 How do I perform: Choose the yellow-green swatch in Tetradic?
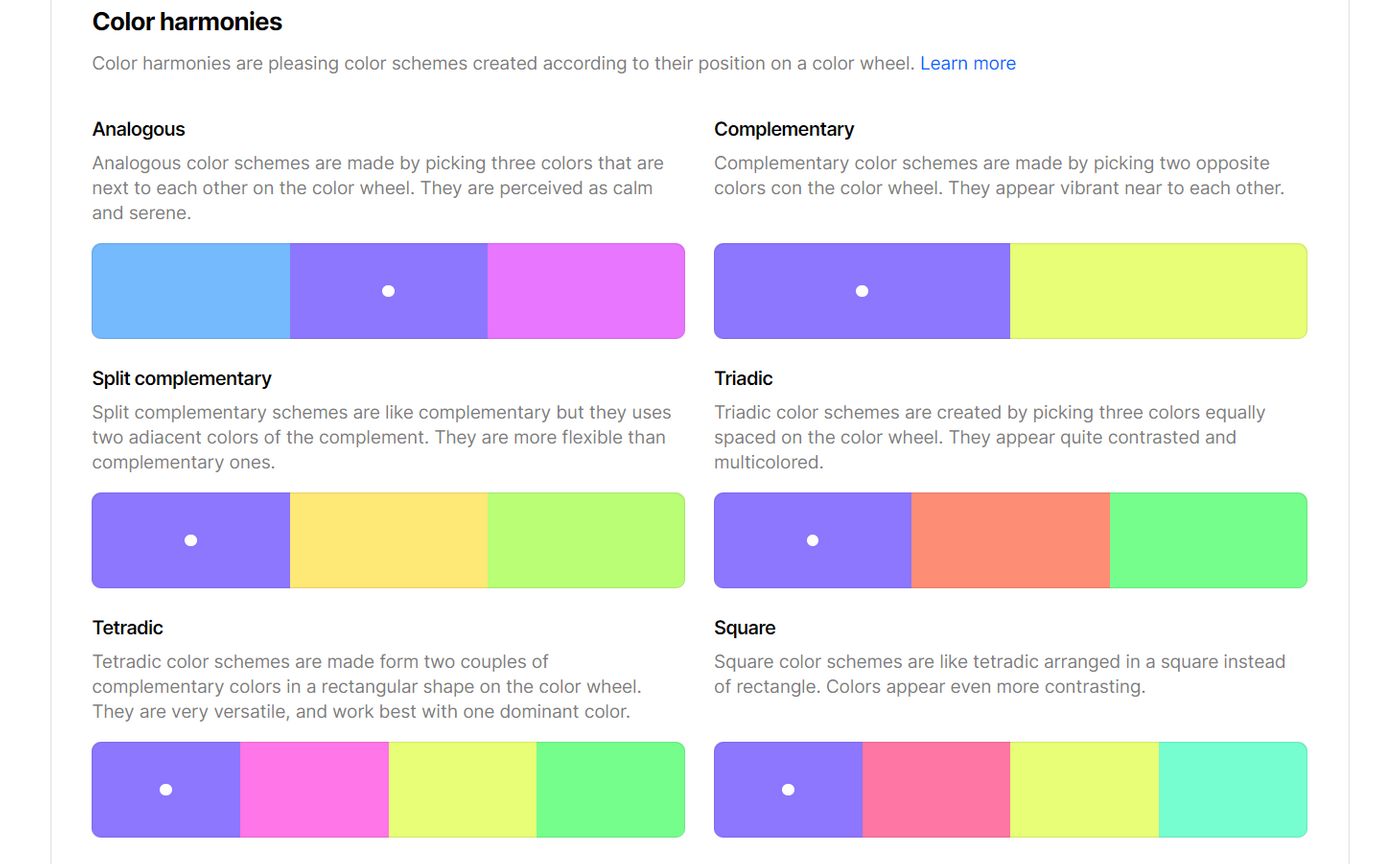pyautogui.click(x=463, y=789)
